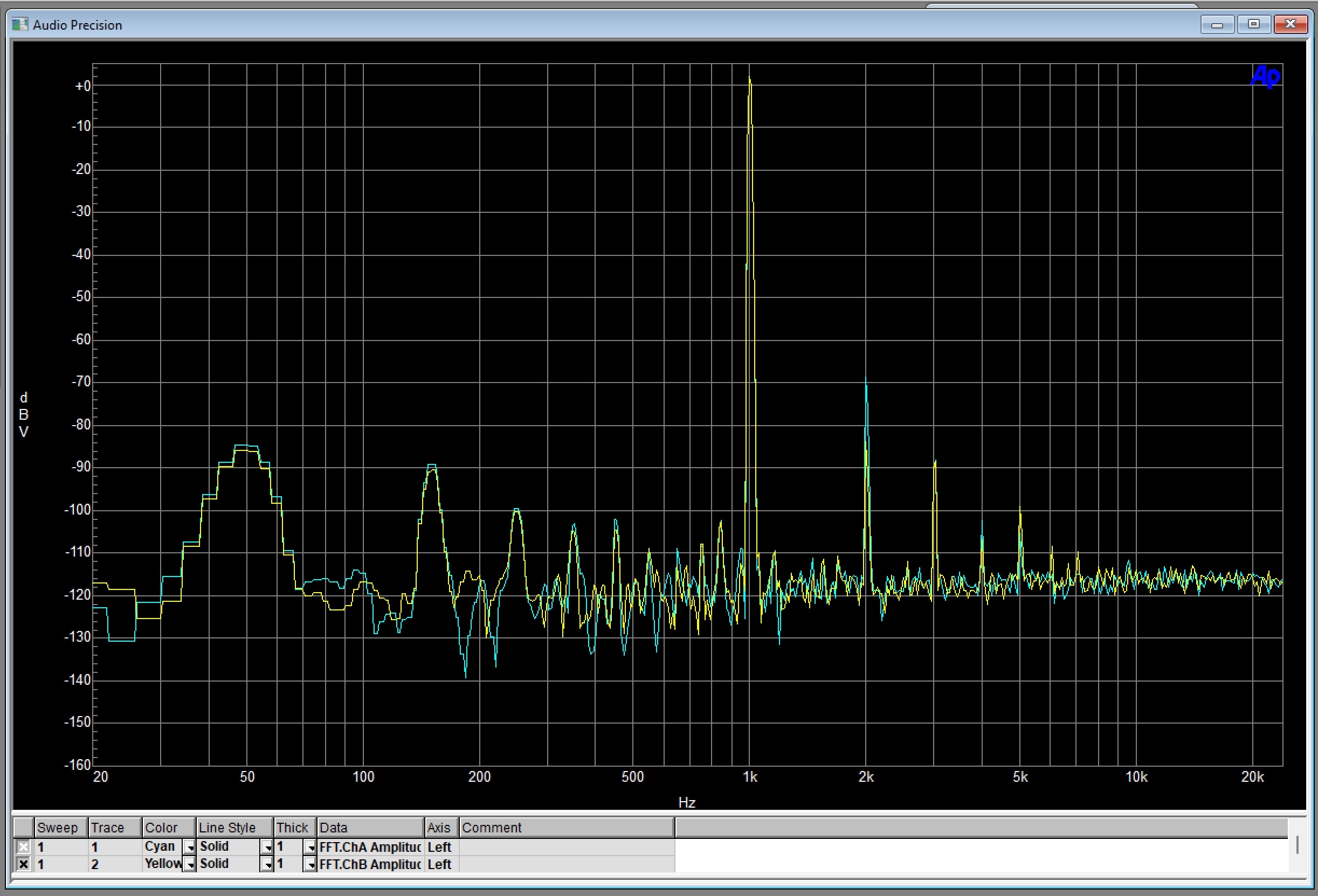Screen dimensions: 1318x896
Task: Click the Audio Precision title bar icon
Action: coord(19,24)
